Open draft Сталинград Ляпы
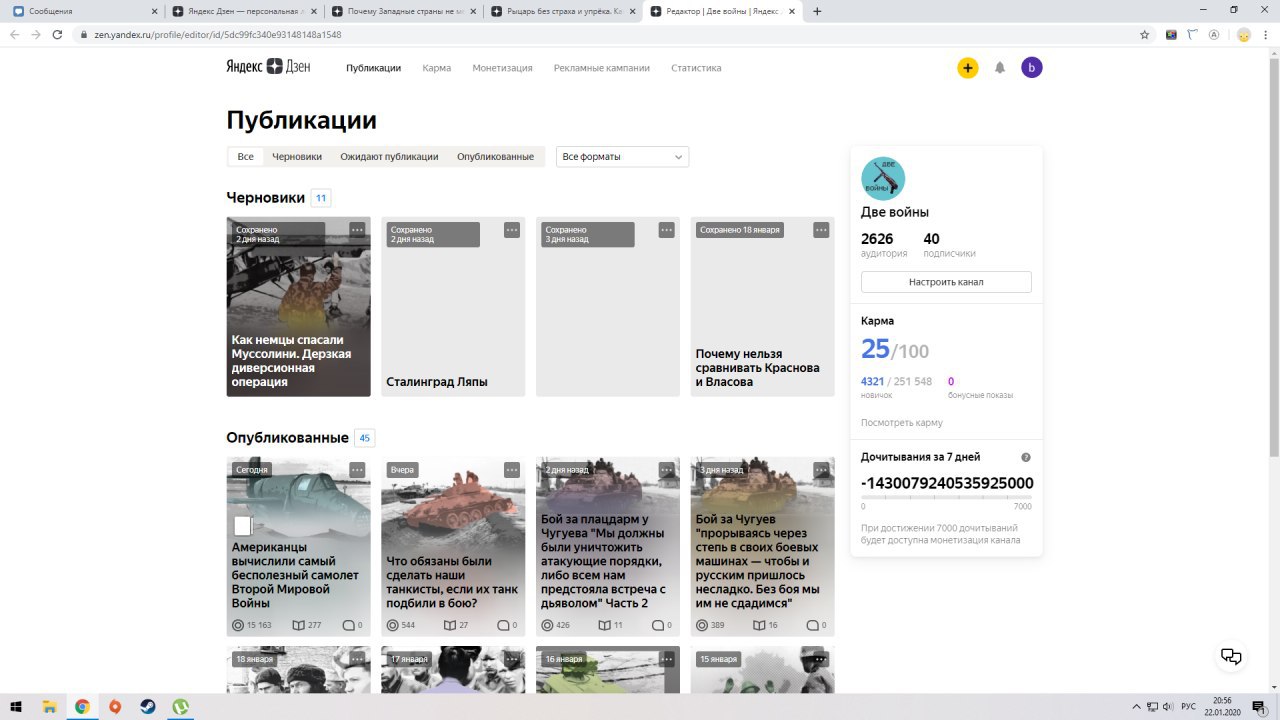 coord(453,307)
